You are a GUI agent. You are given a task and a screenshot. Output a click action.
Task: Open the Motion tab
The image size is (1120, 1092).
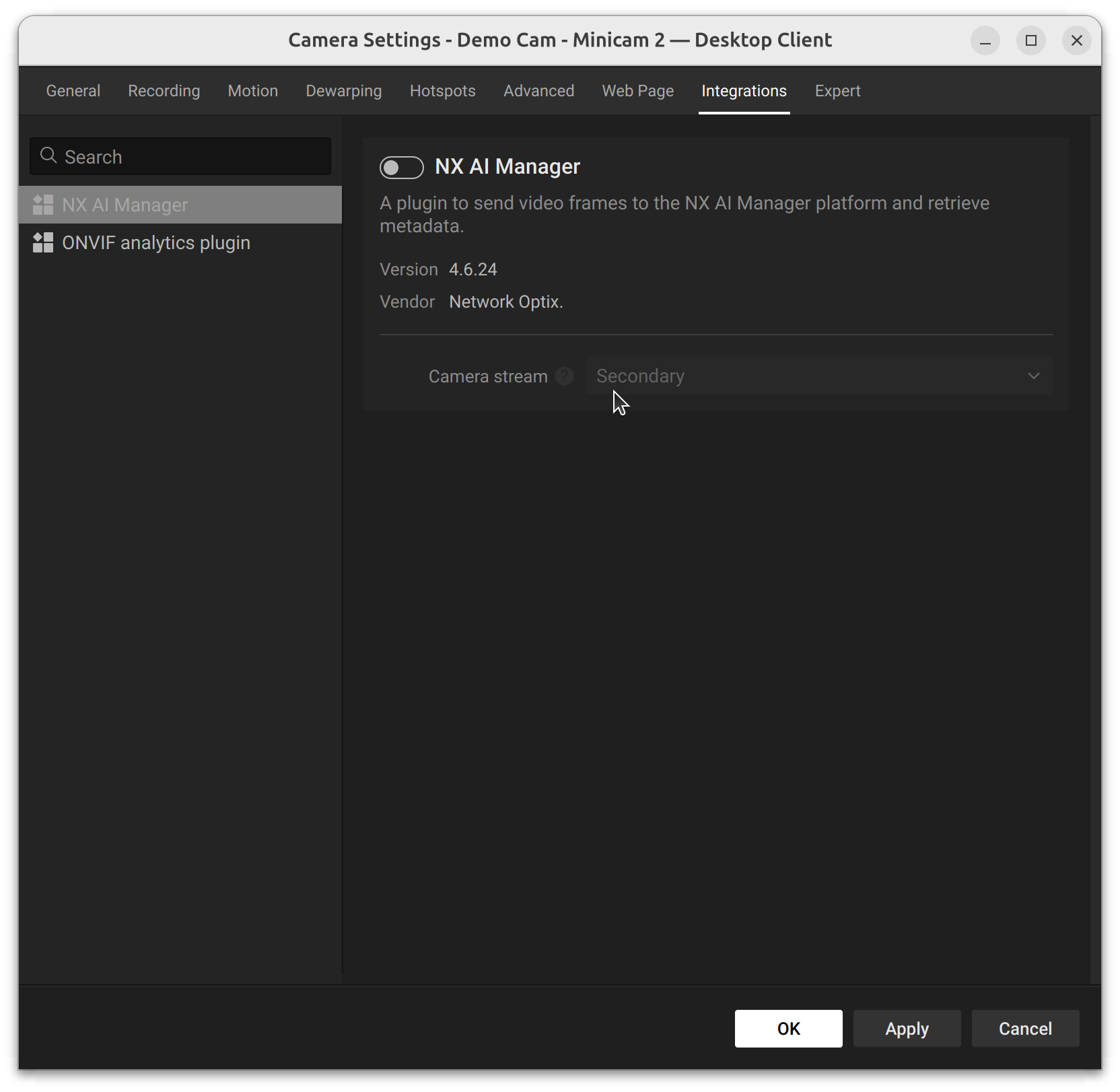[252, 91]
